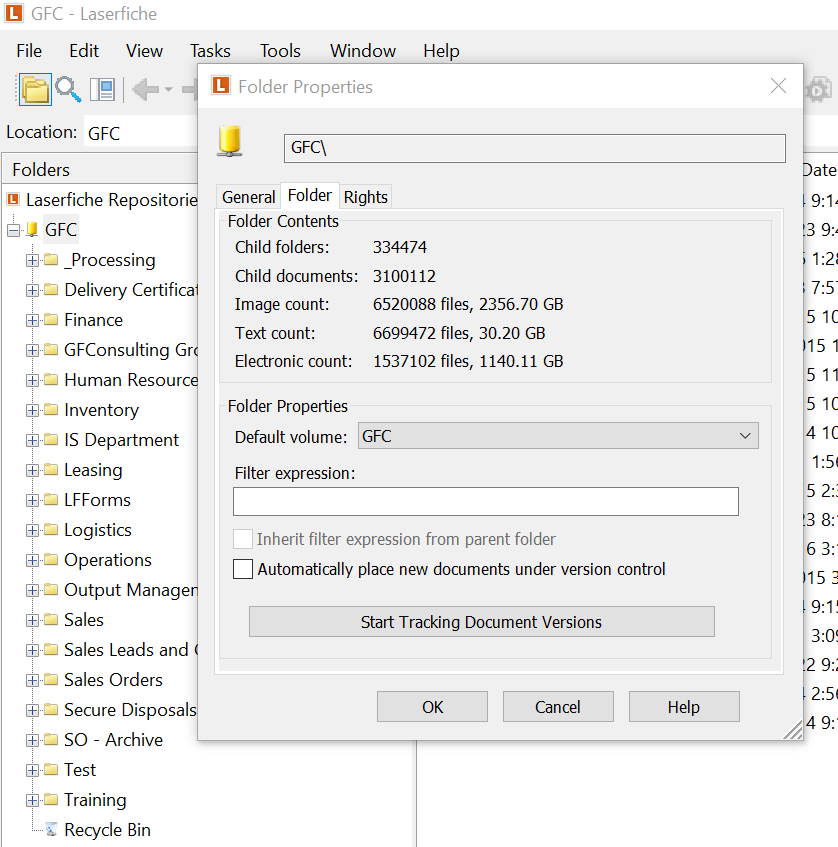Expand the _Processing folder
Screen dimensions: 838x847
pyautogui.click(x=32, y=260)
